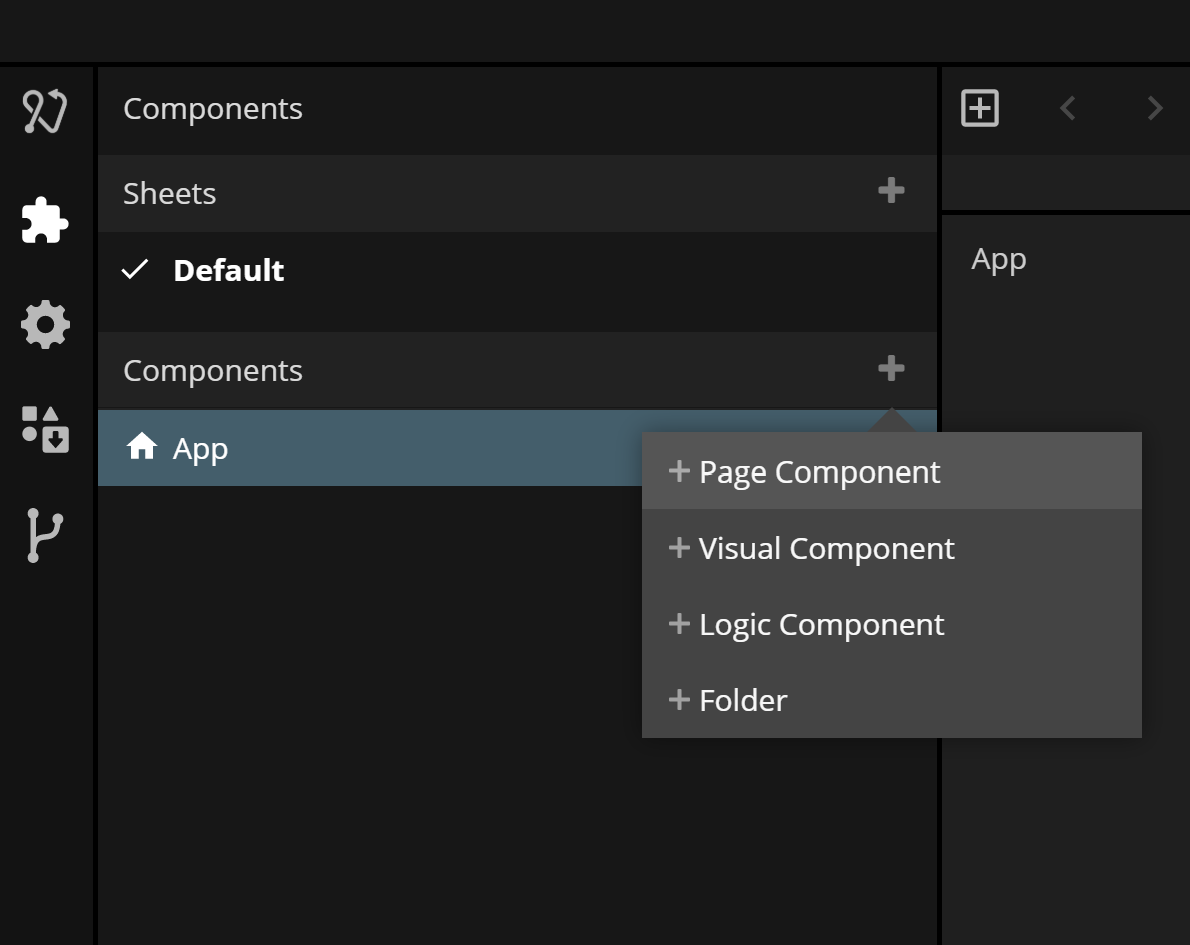Click the Noodl logo icon in the sidebar
This screenshot has width=1190, height=945.
[x=45, y=111]
